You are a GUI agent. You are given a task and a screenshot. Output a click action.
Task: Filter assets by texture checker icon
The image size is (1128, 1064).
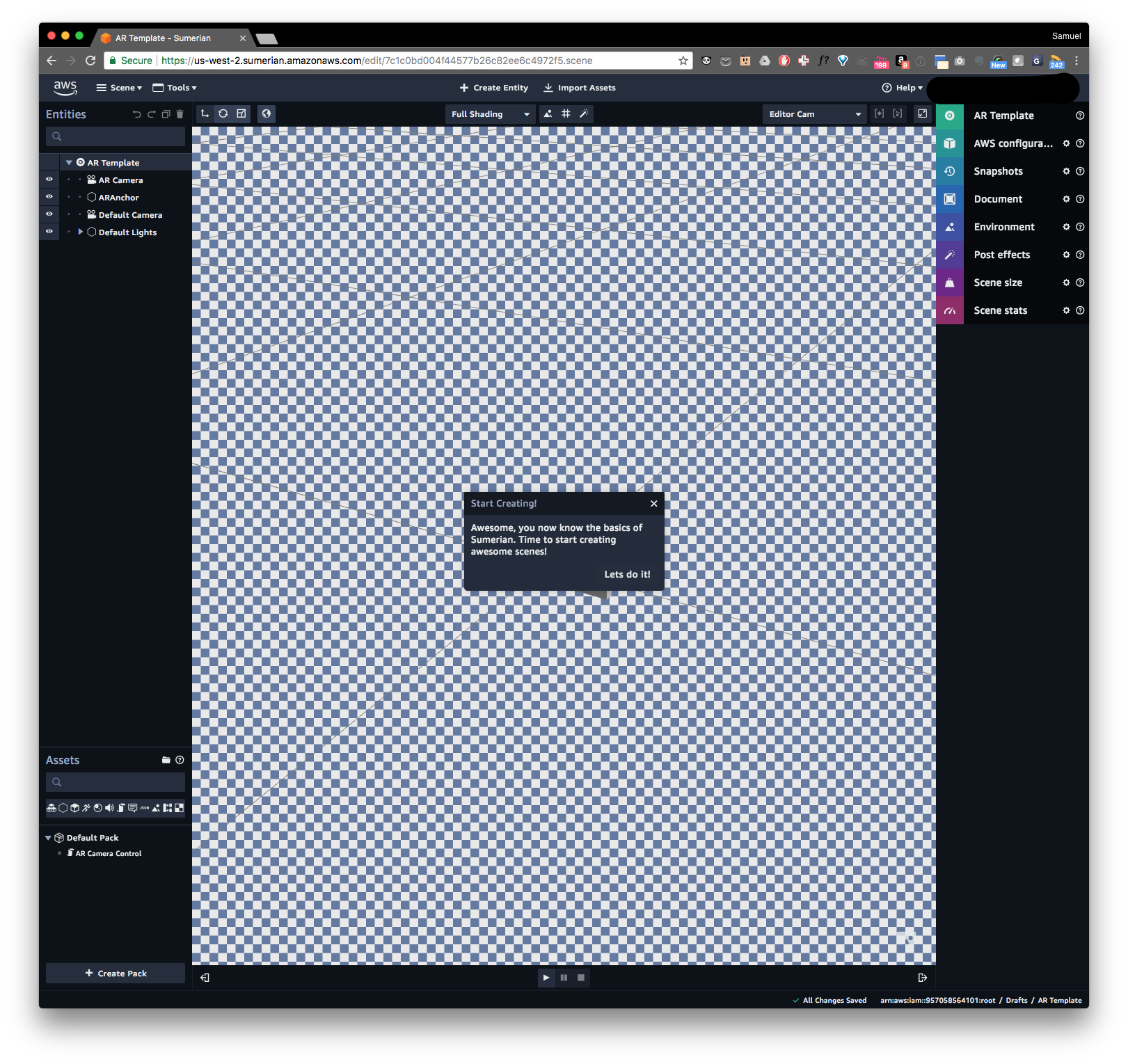[179, 808]
